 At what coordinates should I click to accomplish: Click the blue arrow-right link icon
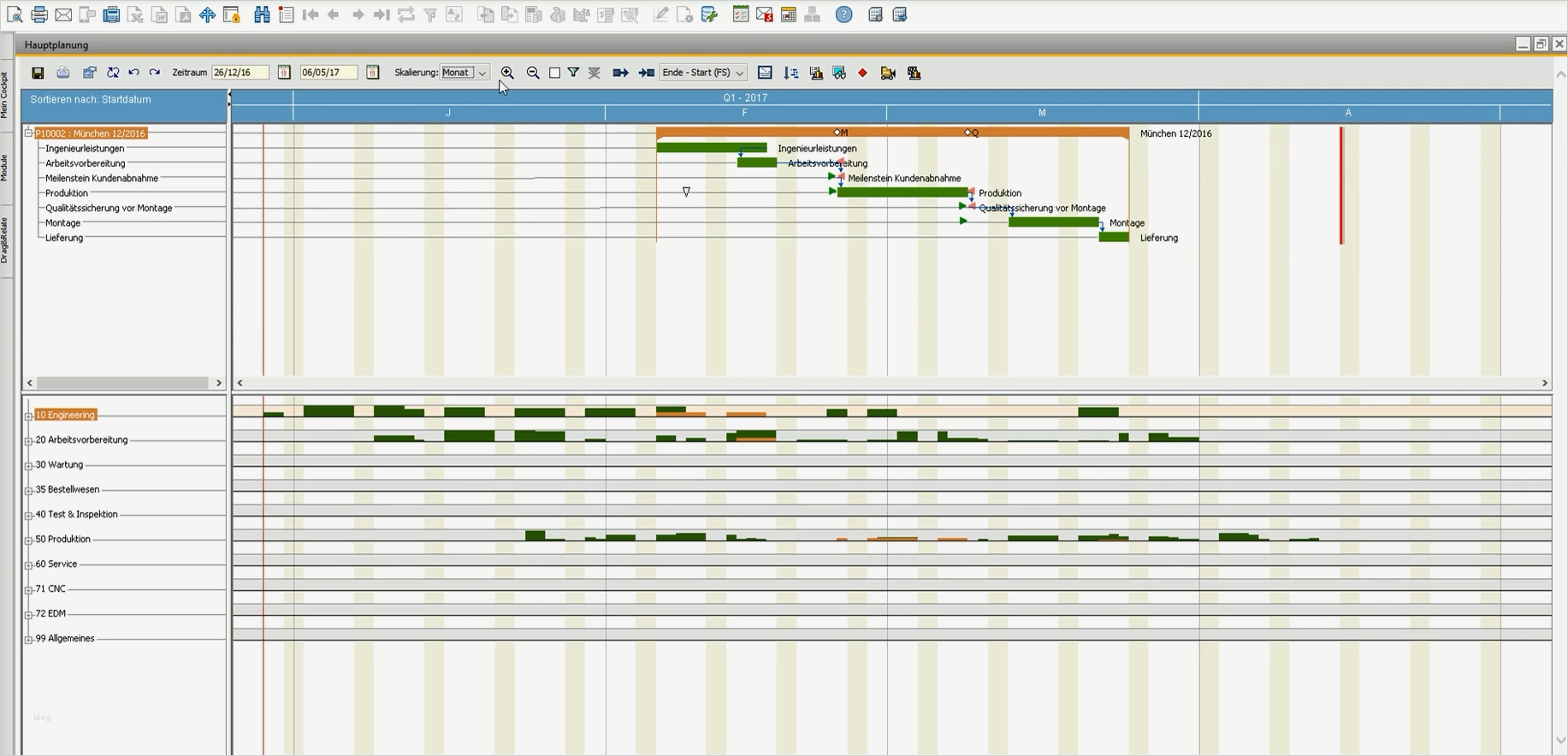621,73
